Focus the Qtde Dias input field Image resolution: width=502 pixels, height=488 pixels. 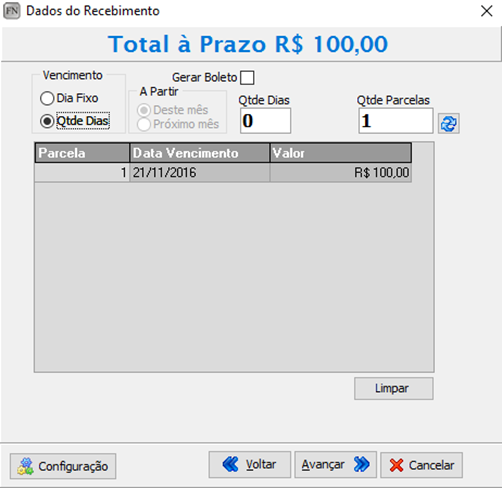265,121
